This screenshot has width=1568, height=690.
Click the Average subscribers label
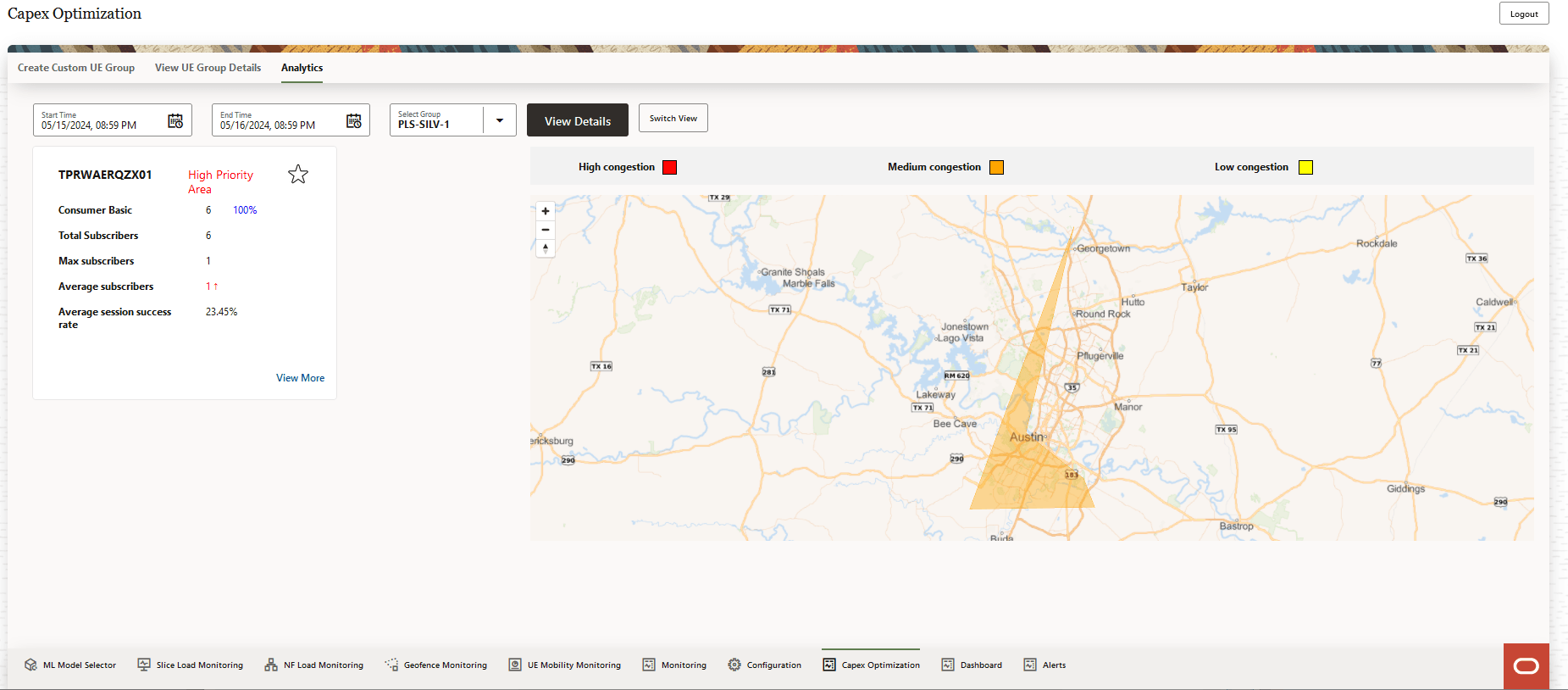pyautogui.click(x=106, y=287)
